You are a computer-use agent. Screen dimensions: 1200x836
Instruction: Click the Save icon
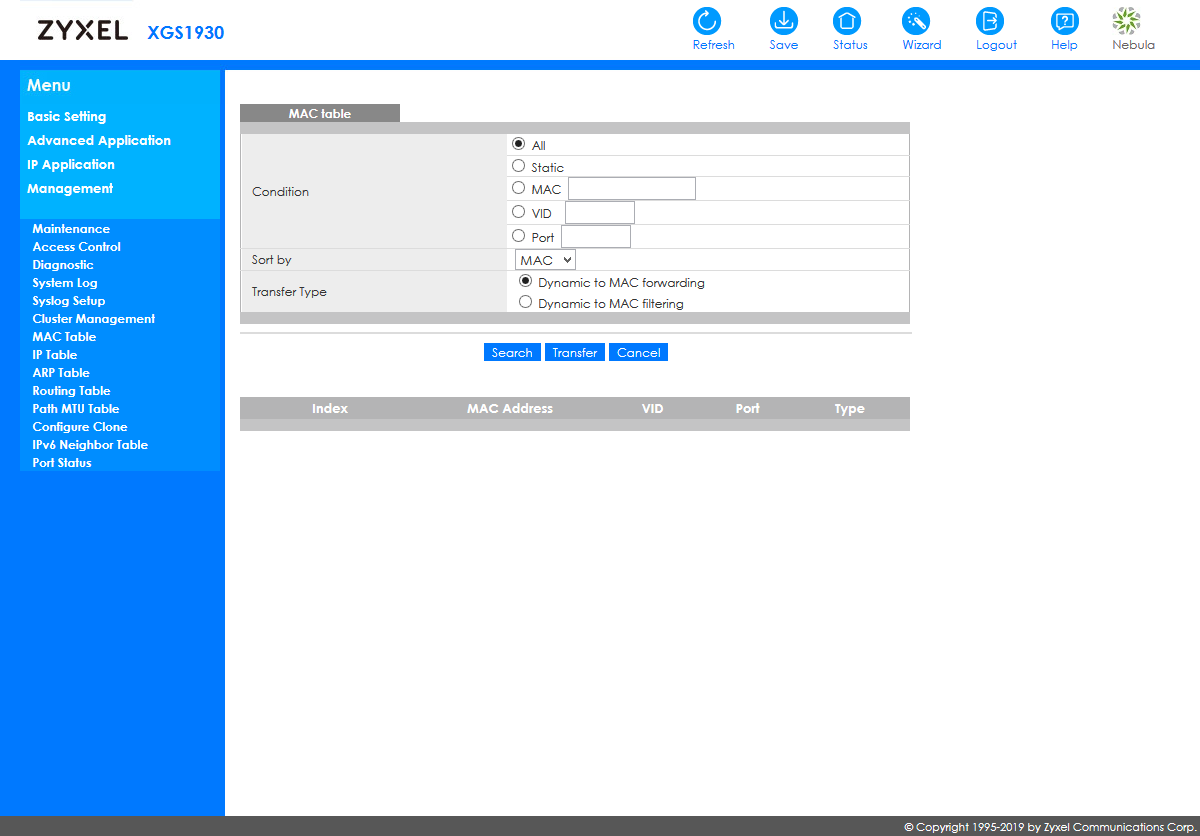784,21
